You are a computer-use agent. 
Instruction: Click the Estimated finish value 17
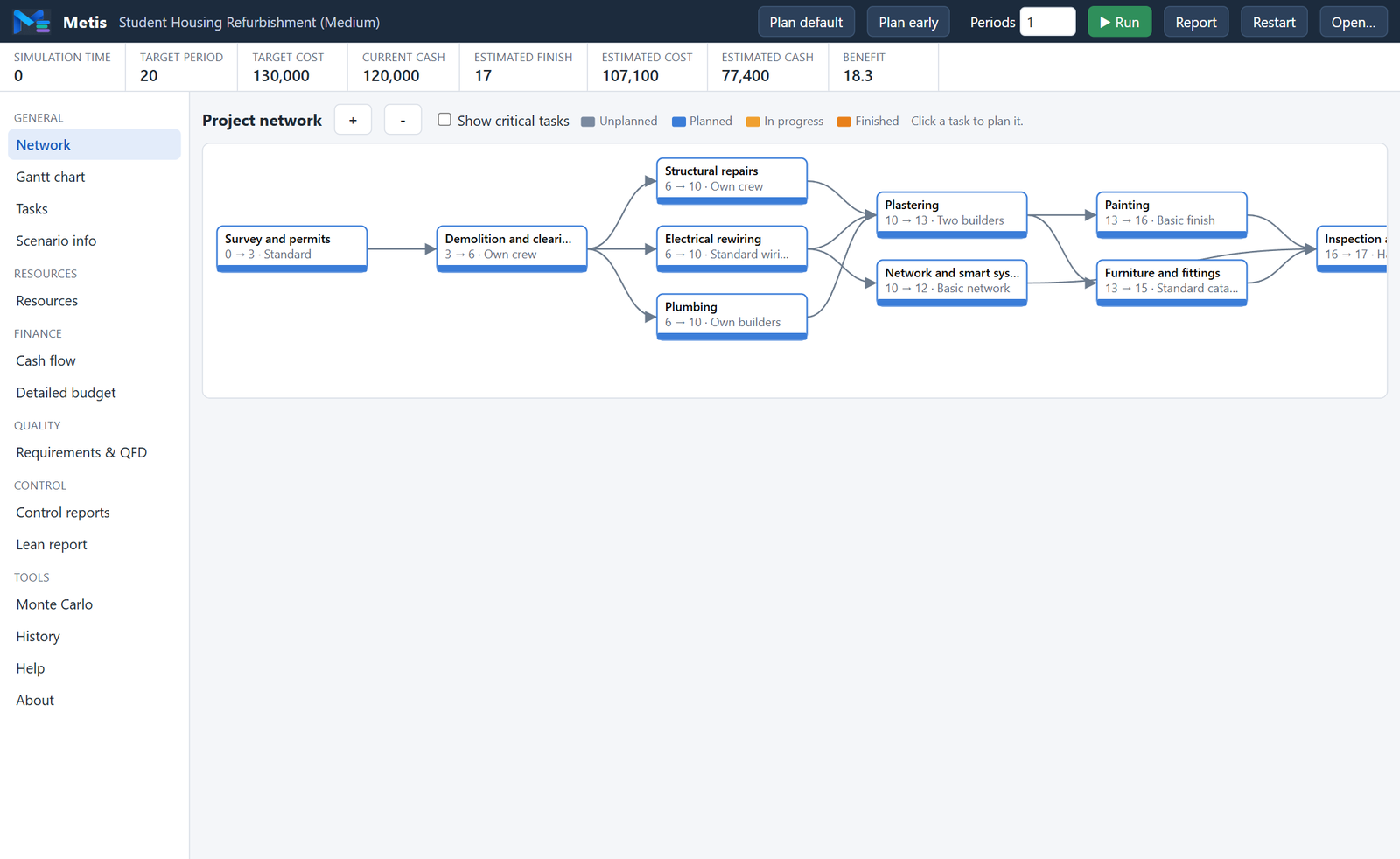[483, 76]
